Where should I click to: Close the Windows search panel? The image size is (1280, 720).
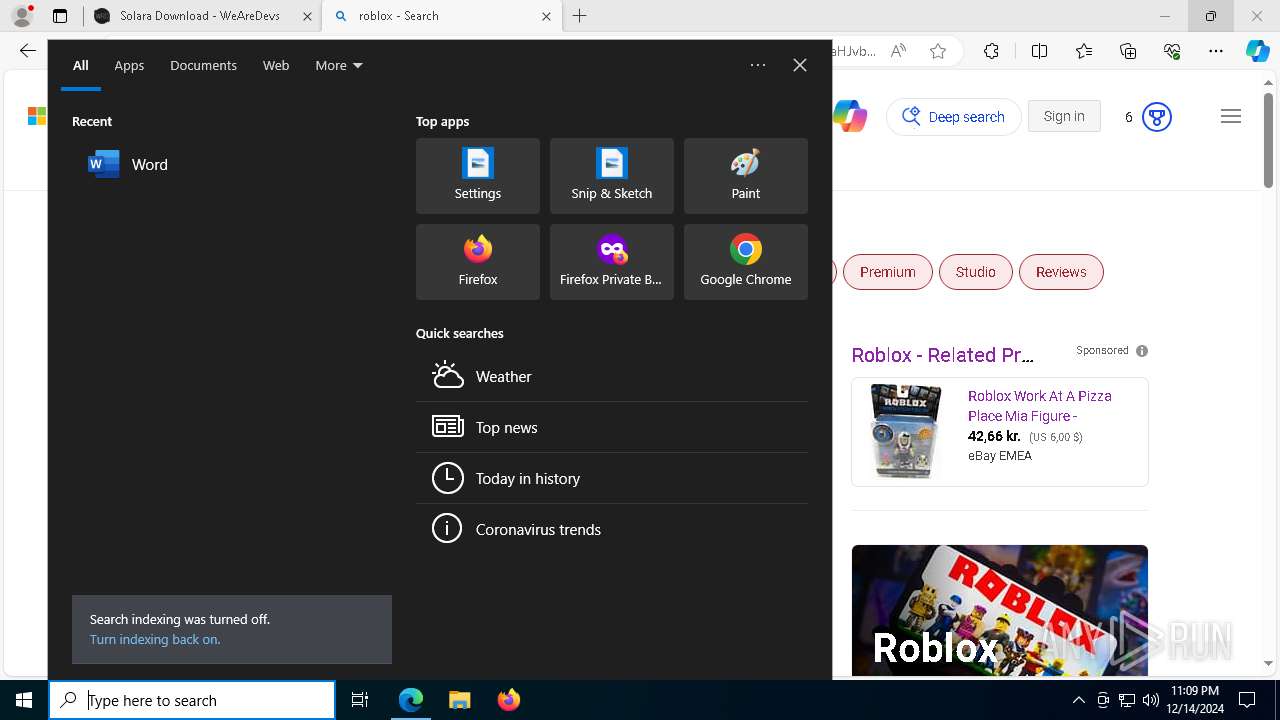pyautogui.click(x=800, y=65)
